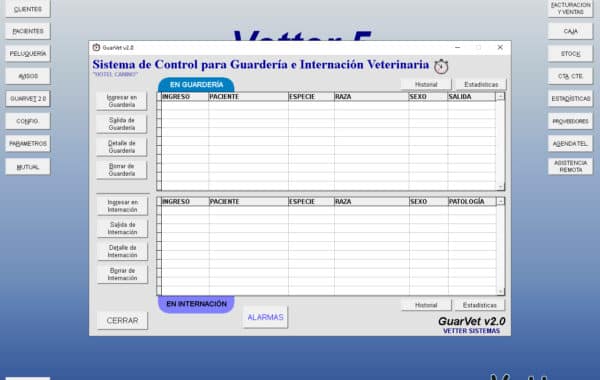Open CONFIG in the main window

pos(28,121)
